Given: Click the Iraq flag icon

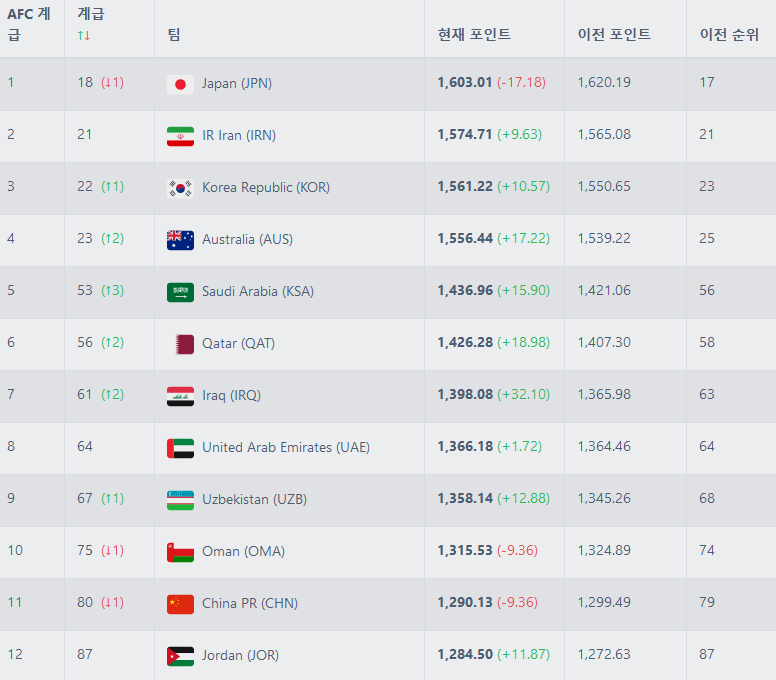Looking at the screenshot, I should click(180, 396).
